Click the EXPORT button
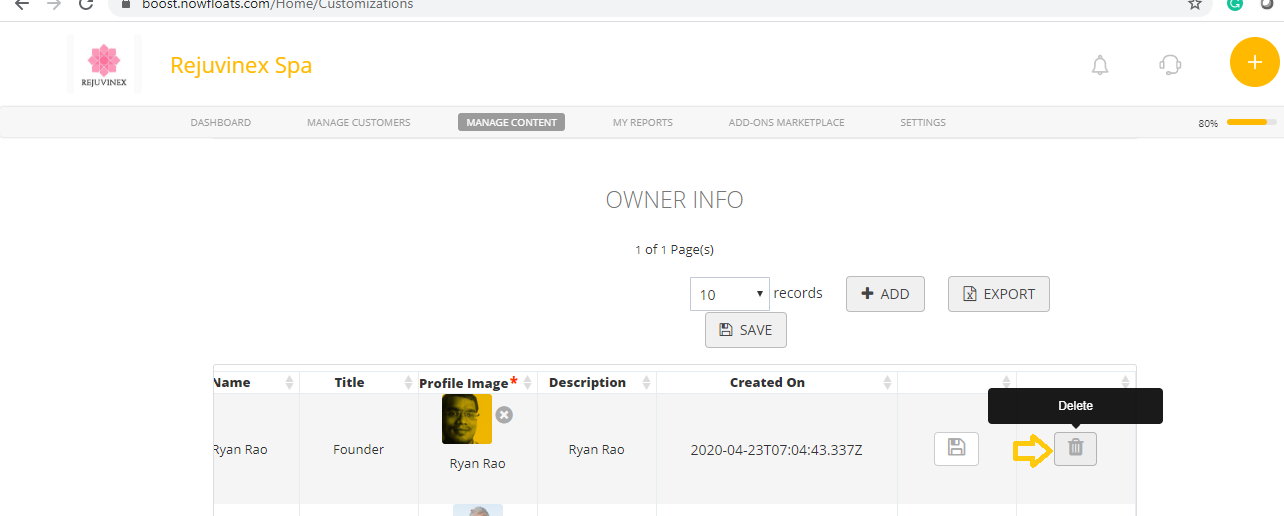The image size is (1284, 516). click(x=999, y=294)
